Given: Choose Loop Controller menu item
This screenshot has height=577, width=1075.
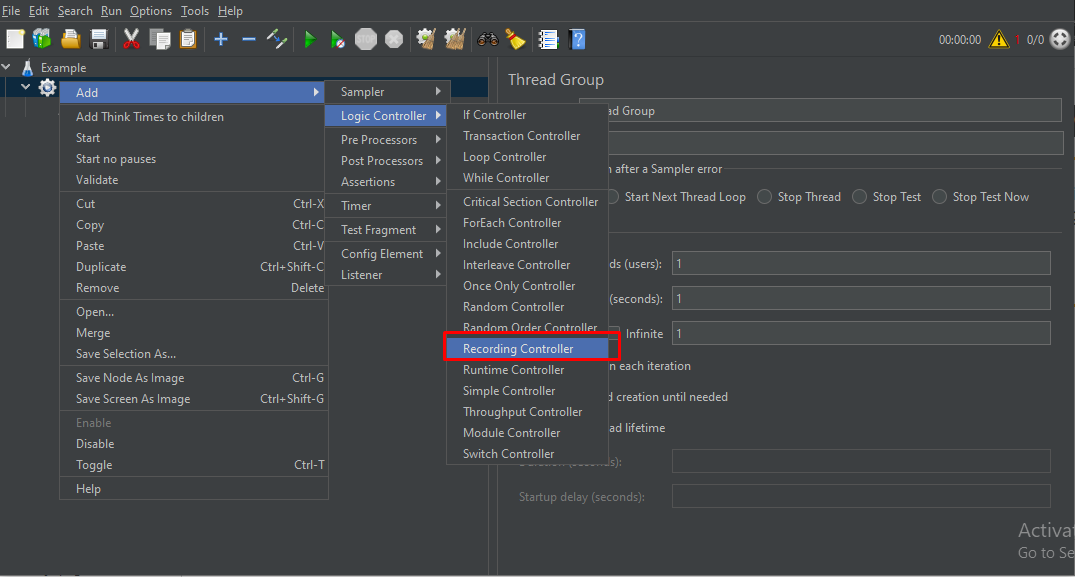Looking at the screenshot, I should [x=527, y=157].
